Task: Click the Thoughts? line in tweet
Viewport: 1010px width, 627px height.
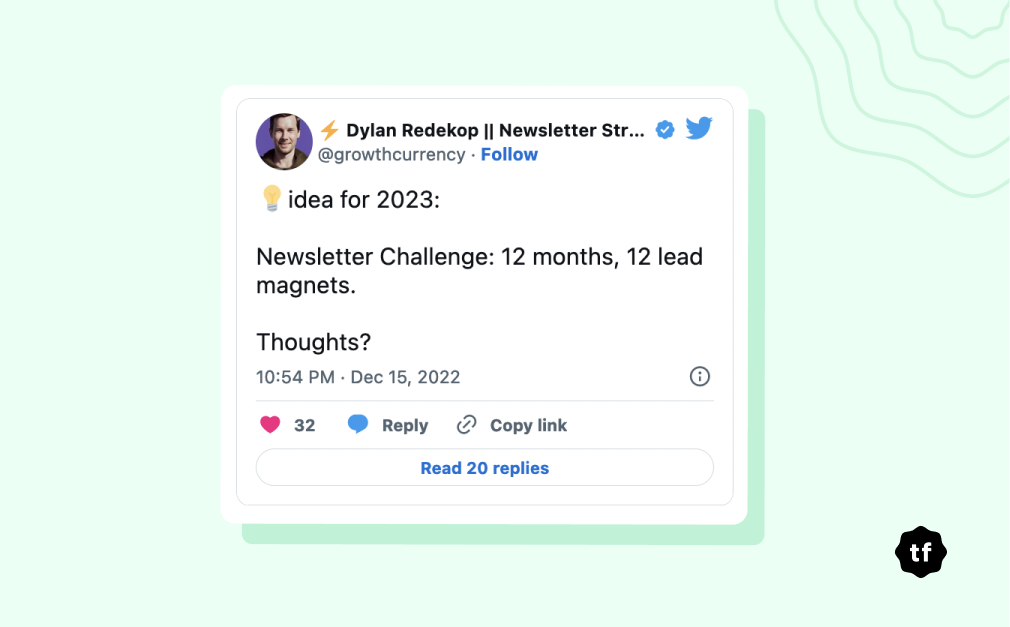Action: click(314, 342)
